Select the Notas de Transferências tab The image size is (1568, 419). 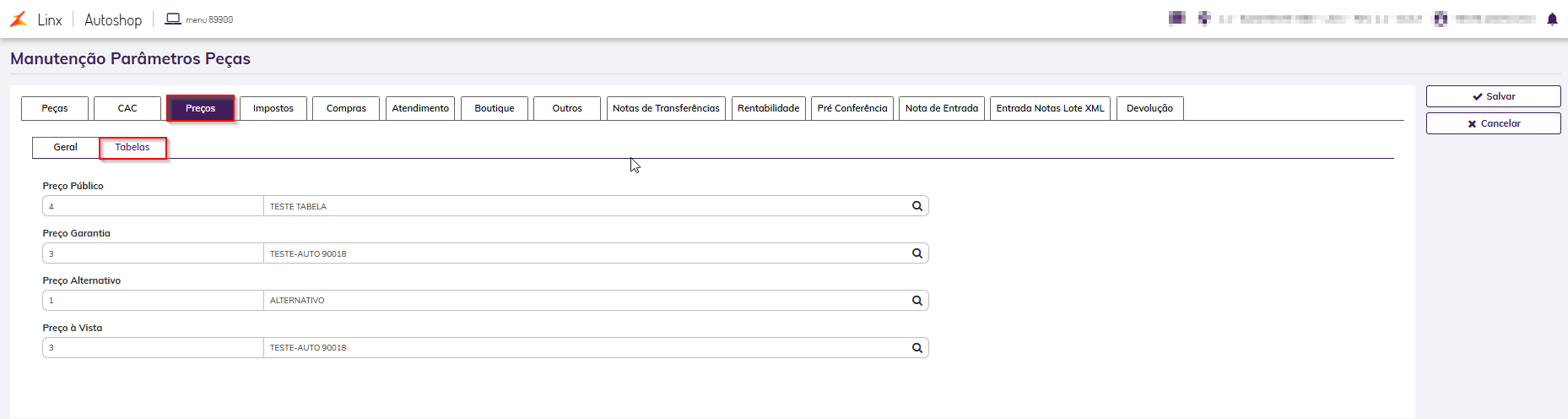666,108
